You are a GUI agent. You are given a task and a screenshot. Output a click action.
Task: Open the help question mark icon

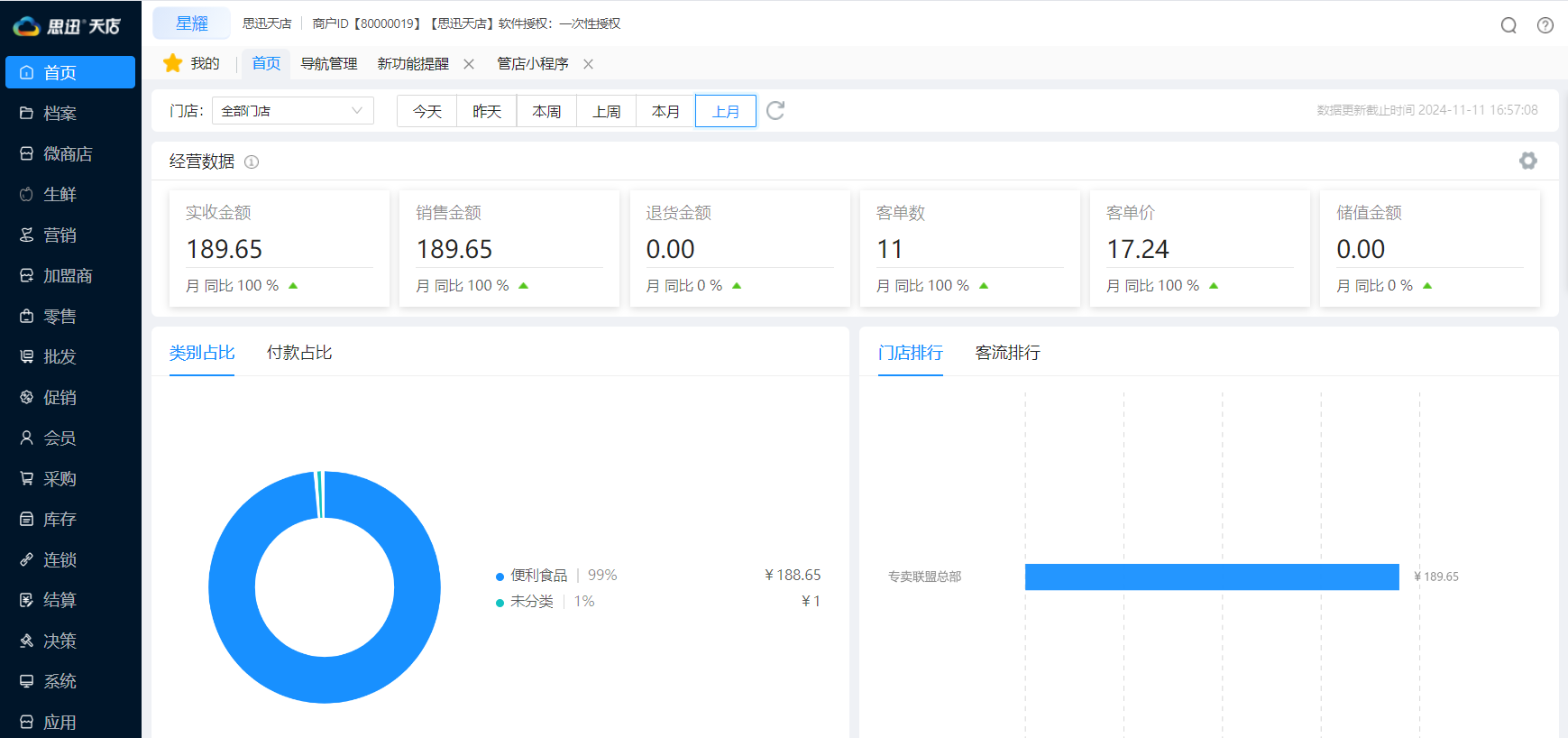click(x=1545, y=25)
